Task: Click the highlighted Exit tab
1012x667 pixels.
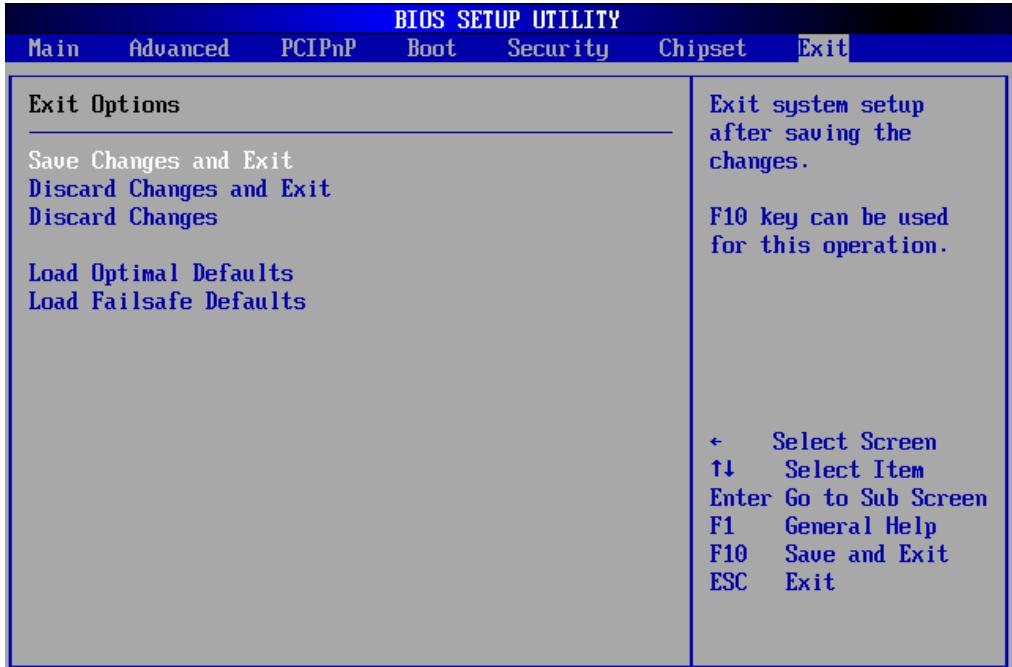Action: [x=823, y=48]
